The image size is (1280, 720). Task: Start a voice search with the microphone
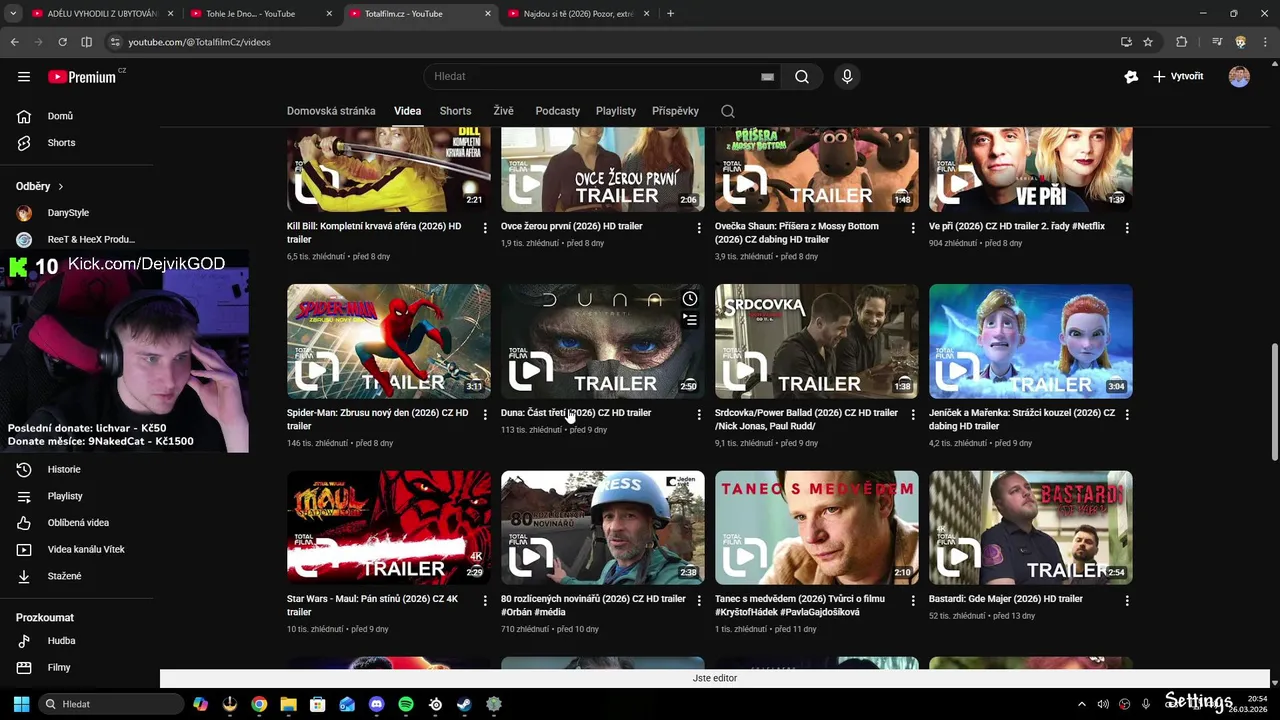tap(847, 77)
